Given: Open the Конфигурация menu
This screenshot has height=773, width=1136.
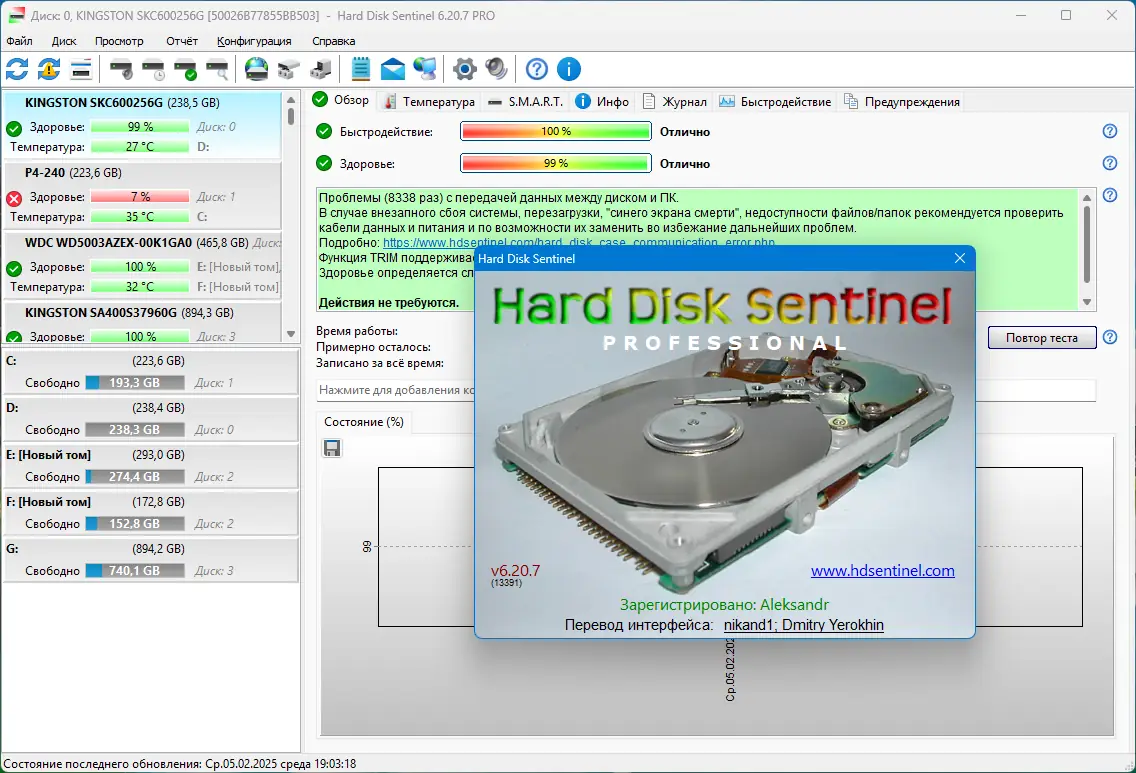Looking at the screenshot, I should (254, 42).
